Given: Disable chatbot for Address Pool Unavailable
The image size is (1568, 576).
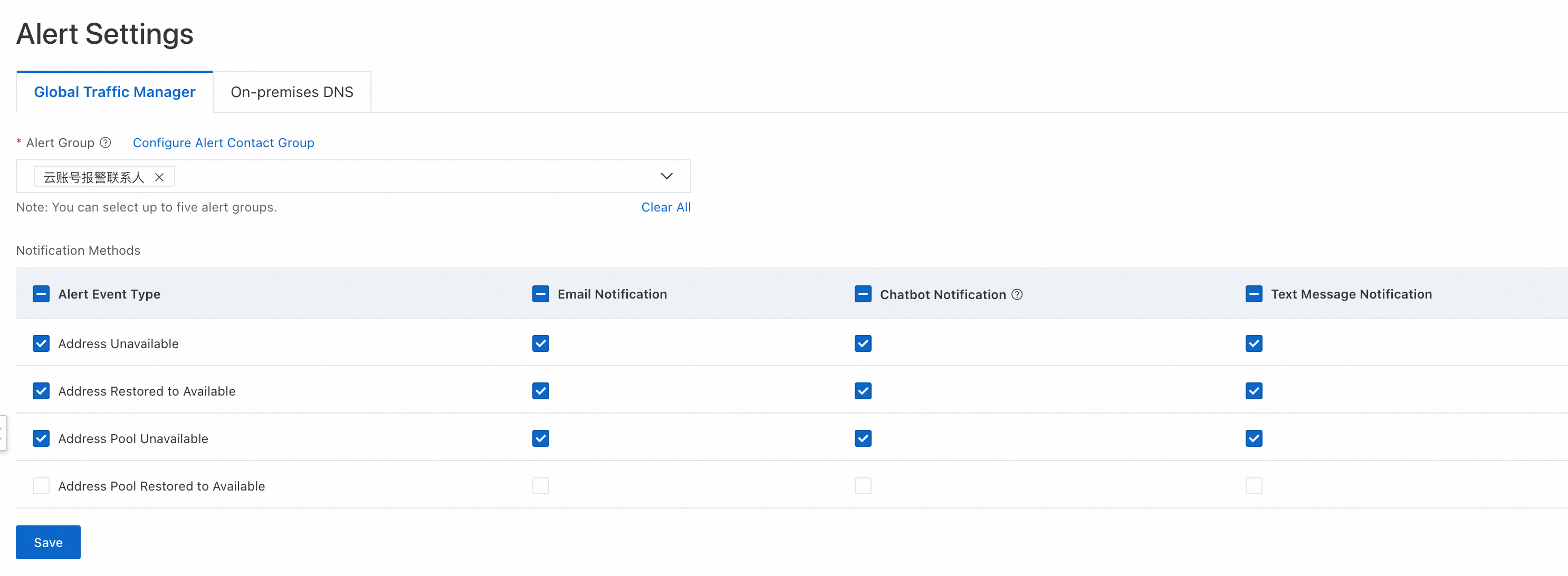Looking at the screenshot, I should pyautogui.click(x=863, y=438).
